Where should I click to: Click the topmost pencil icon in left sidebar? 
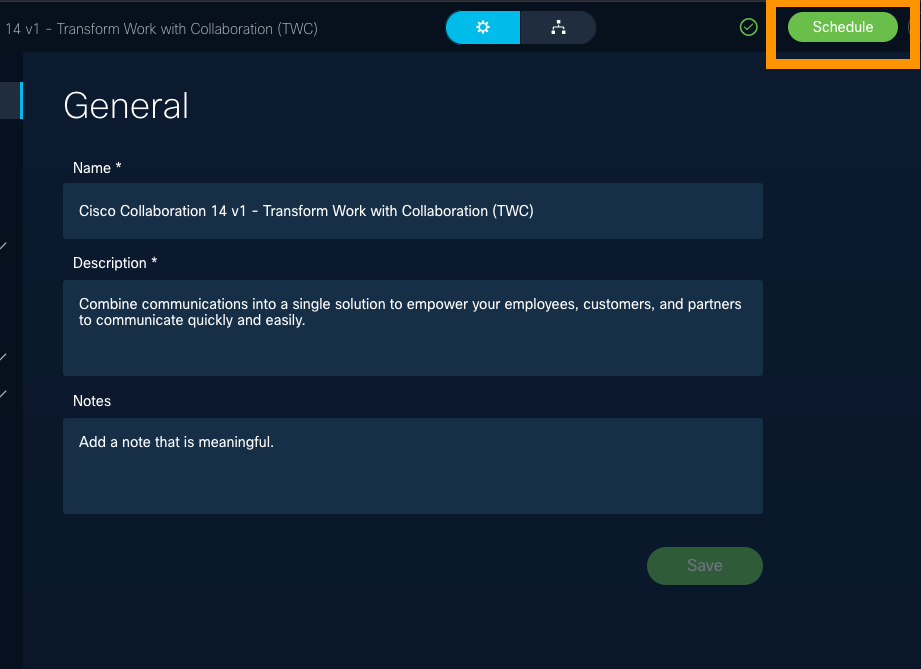pyautogui.click(x=4, y=246)
